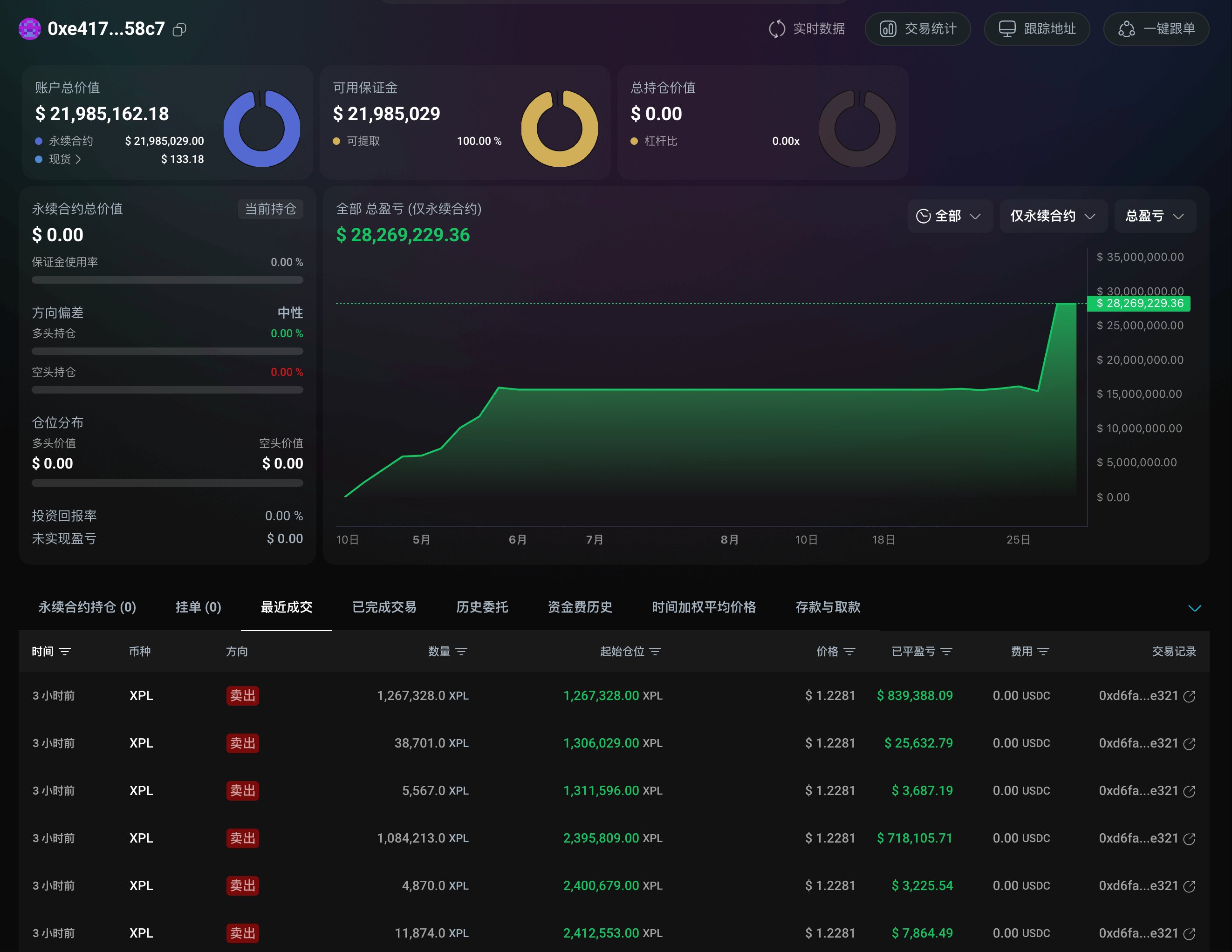This screenshot has height=952, width=1232.
Task: Open the 仅永续合约 filter dropdown
Action: click(1053, 216)
